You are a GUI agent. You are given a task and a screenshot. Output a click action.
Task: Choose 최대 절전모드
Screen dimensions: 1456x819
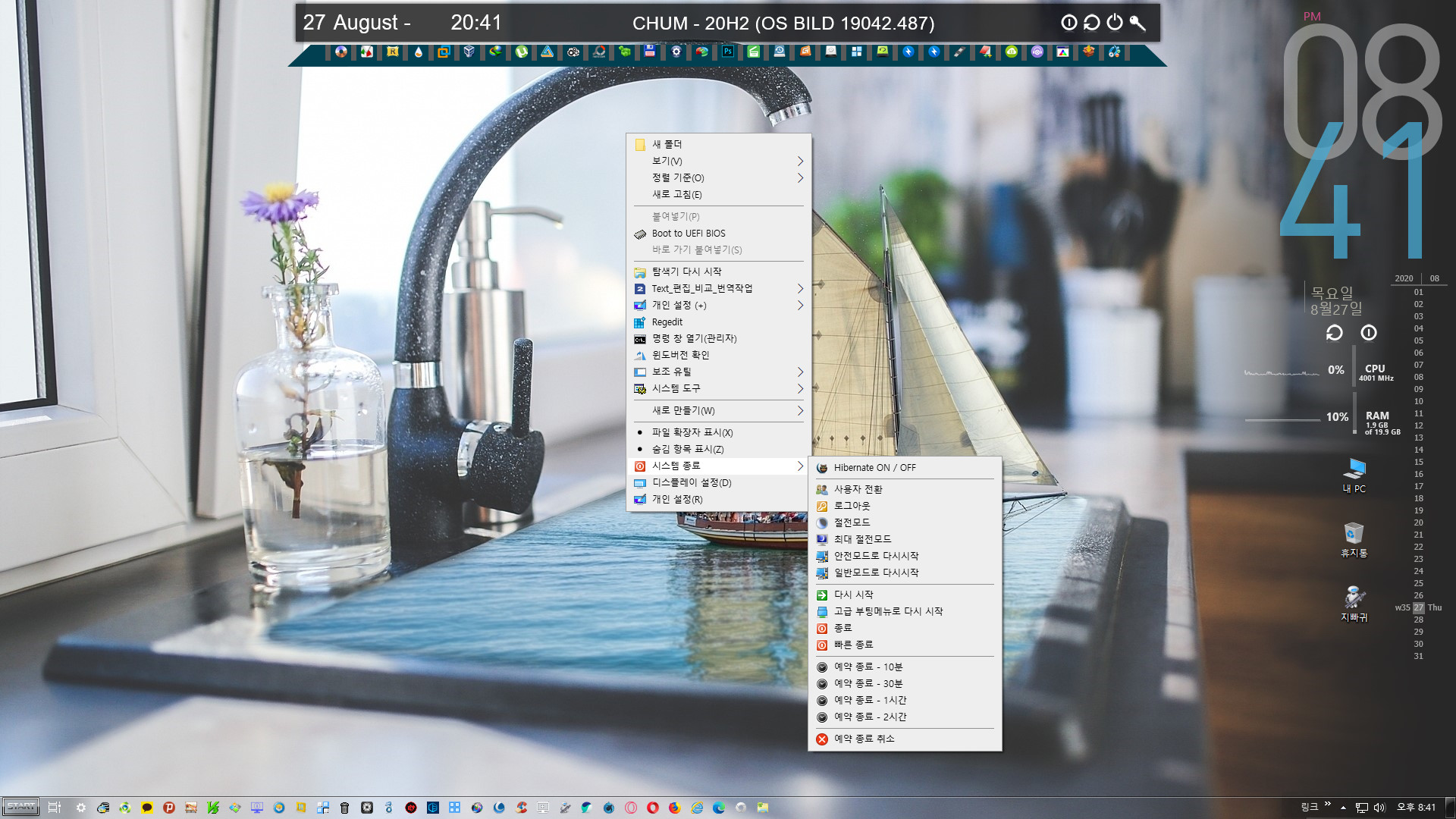[905, 539]
